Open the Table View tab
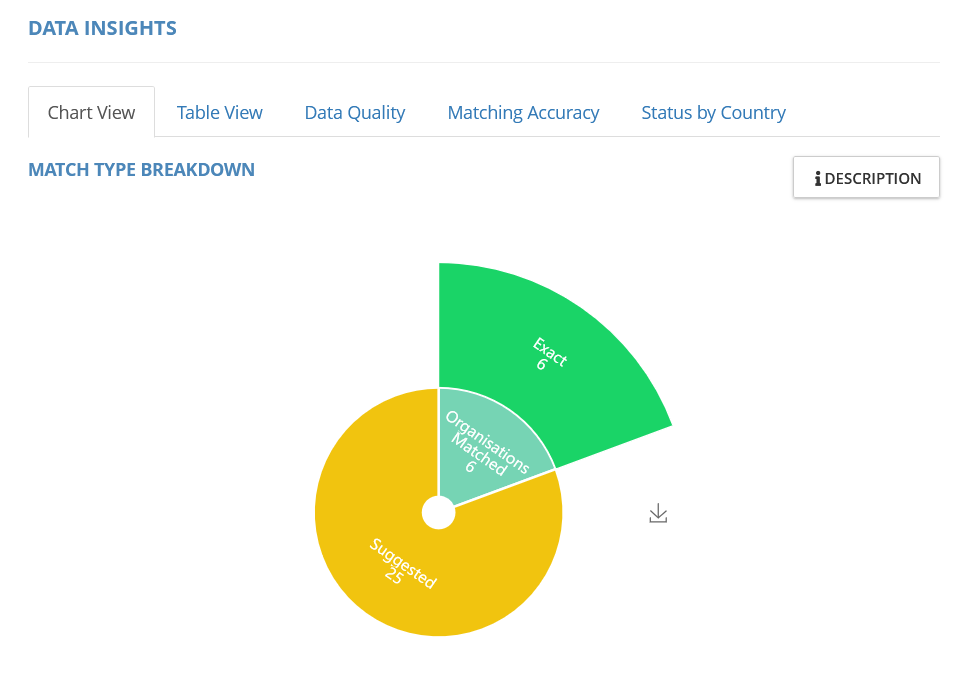The image size is (963, 693). tap(220, 113)
